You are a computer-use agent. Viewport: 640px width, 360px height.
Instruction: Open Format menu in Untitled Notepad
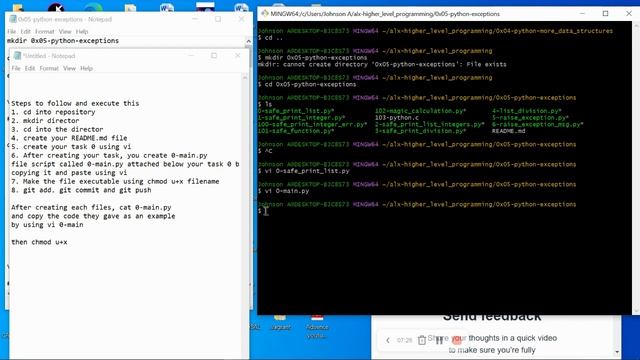[x=49, y=68]
